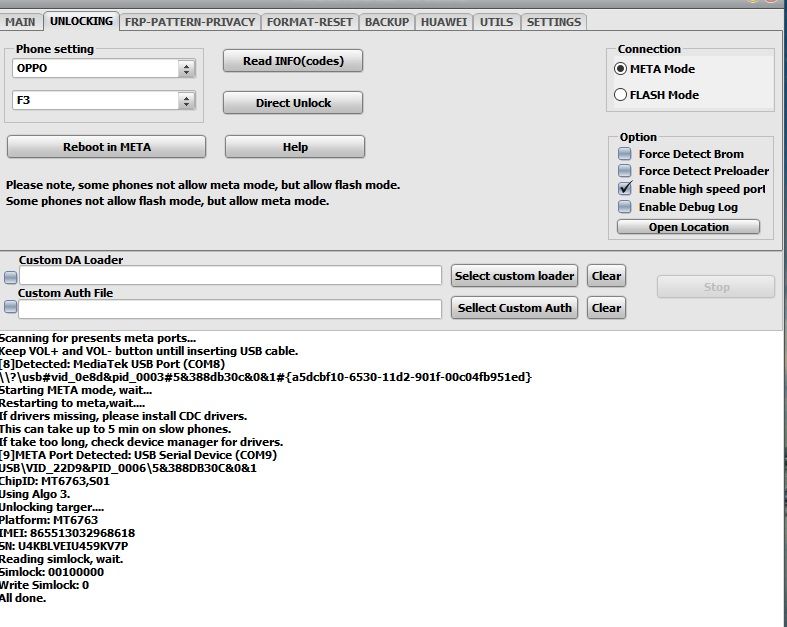Select the META Mode radio button

click(621, 69)
